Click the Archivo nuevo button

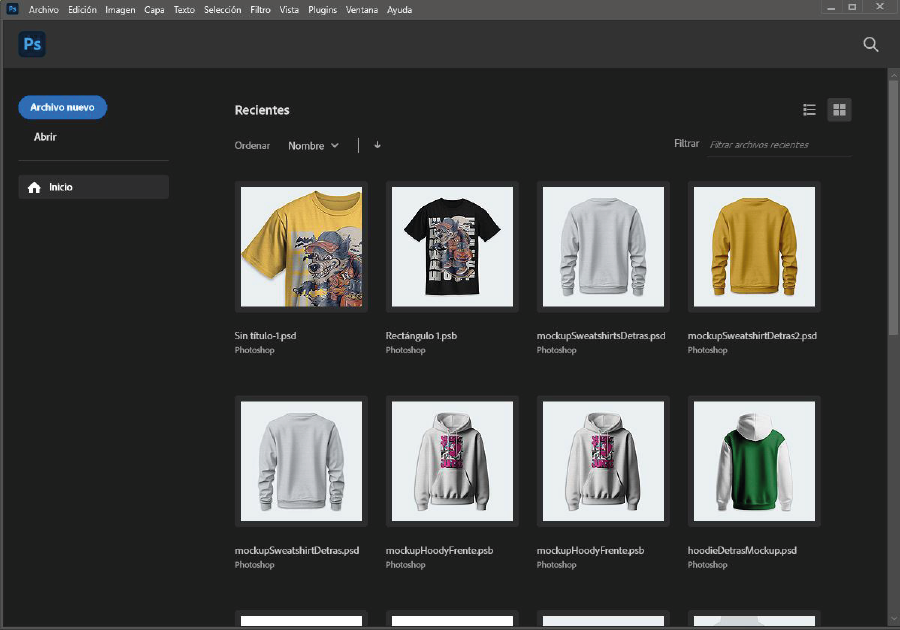63,107
